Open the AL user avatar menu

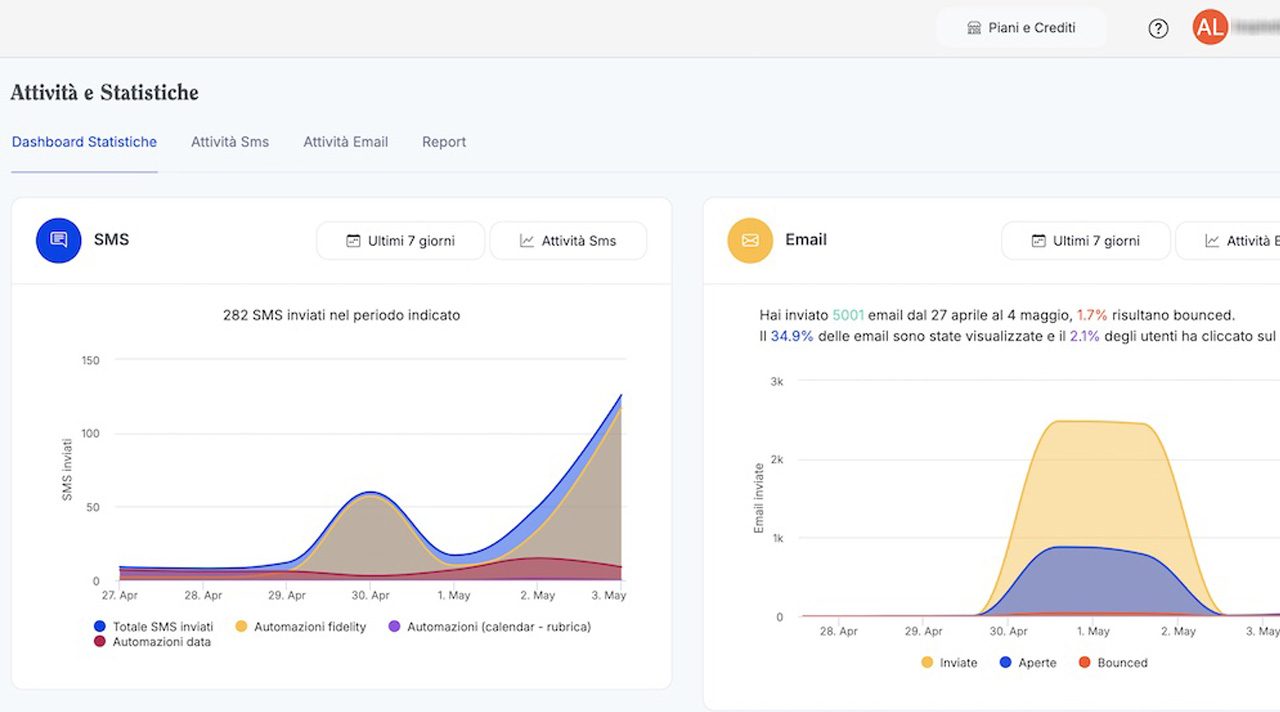click(x=1210, y=28)
